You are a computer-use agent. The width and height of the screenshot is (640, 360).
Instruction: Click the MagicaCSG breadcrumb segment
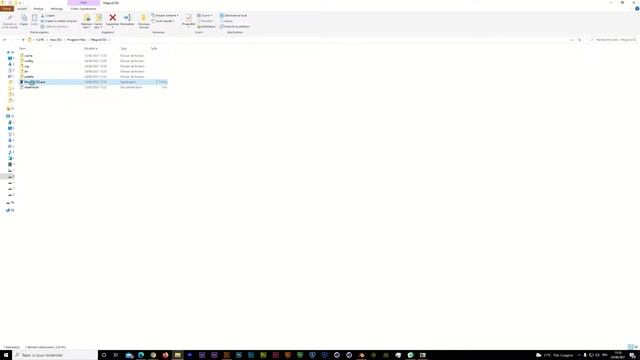[x=98, y=40]
